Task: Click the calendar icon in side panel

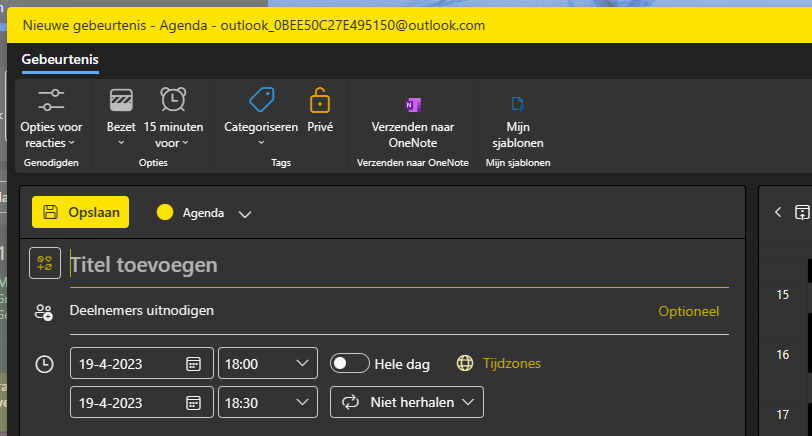Action: [802, 212]
